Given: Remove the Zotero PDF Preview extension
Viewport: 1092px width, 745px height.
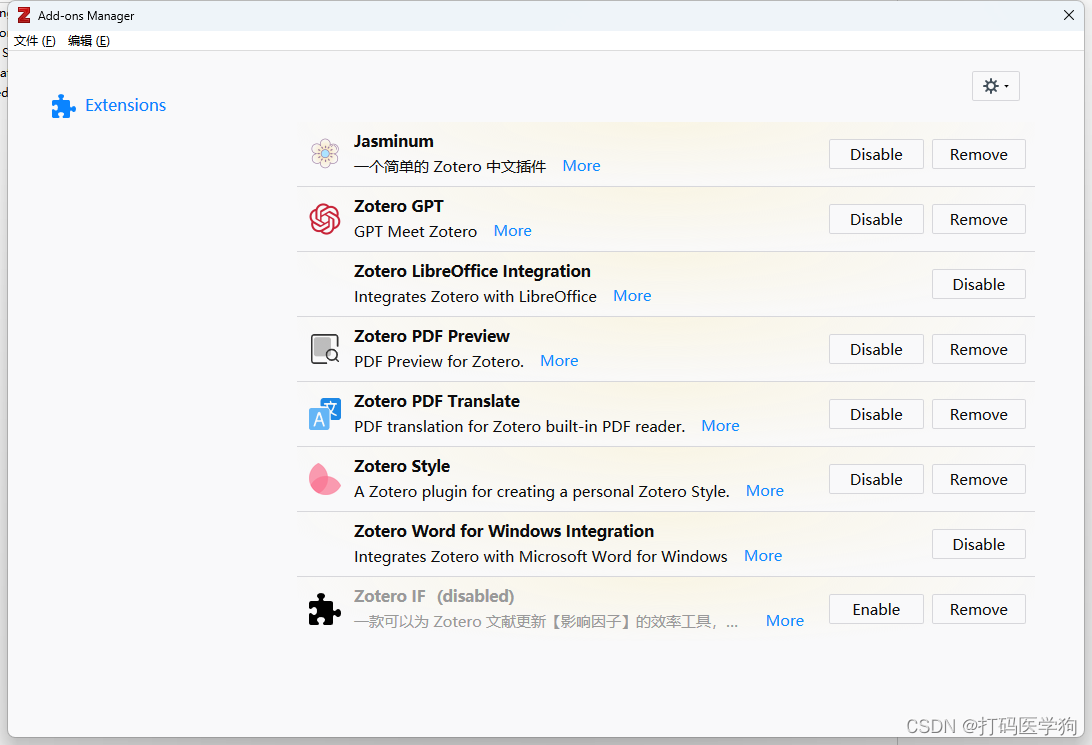Looking at the screenshot, I should (978, 349).
